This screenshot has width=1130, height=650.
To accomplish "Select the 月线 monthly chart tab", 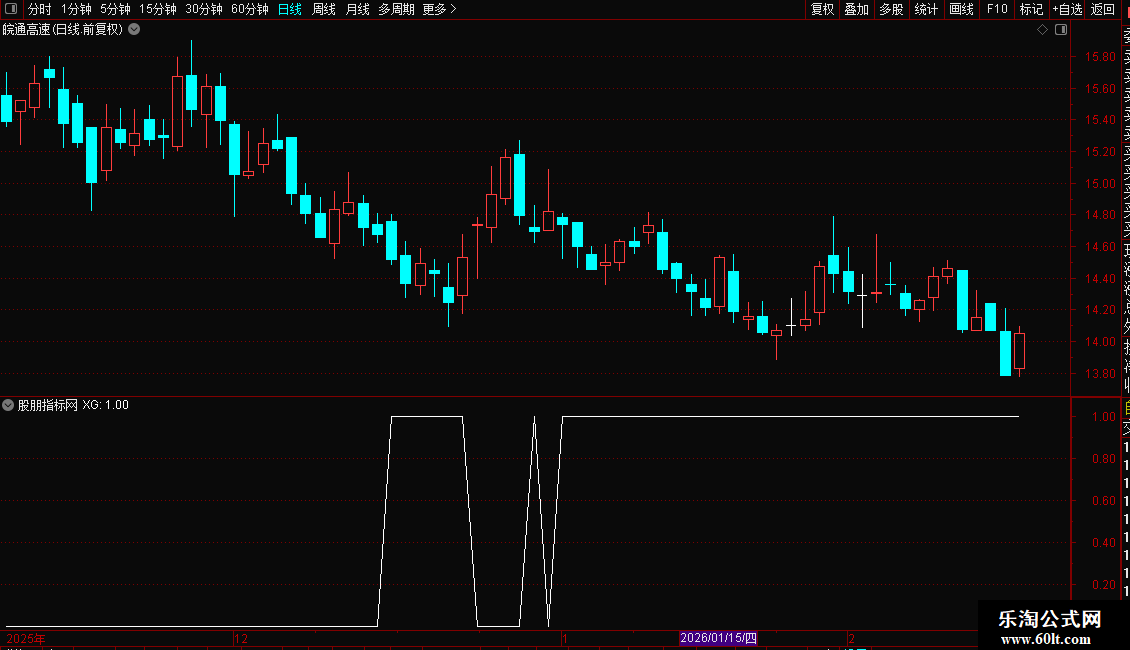I will [x=357, y=9].
